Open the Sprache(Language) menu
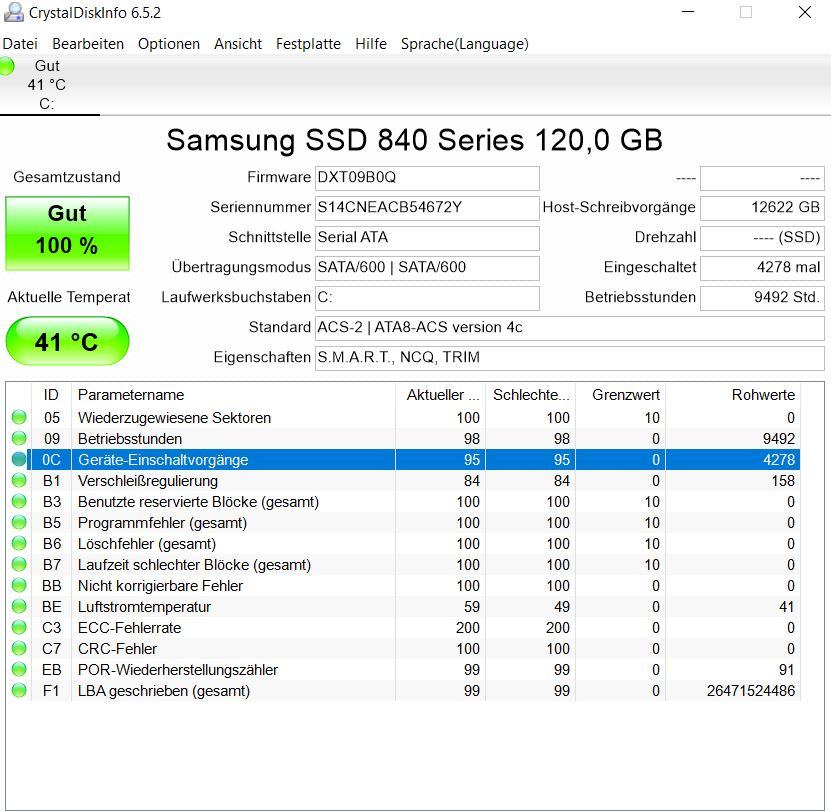Image resolution: width=831 pixels, height=812 pixels. coord(464,44)
